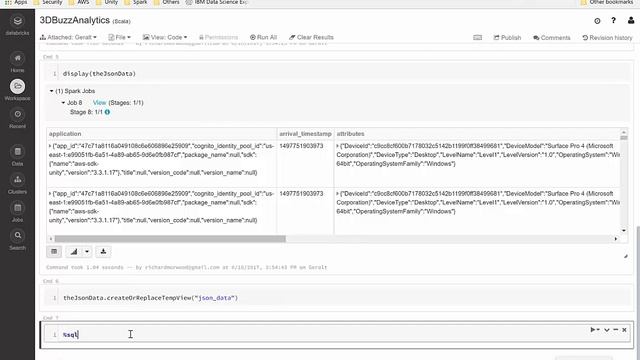Click the notebook page vertical scrollbar

pyautogui.click(x=638, y=292)
